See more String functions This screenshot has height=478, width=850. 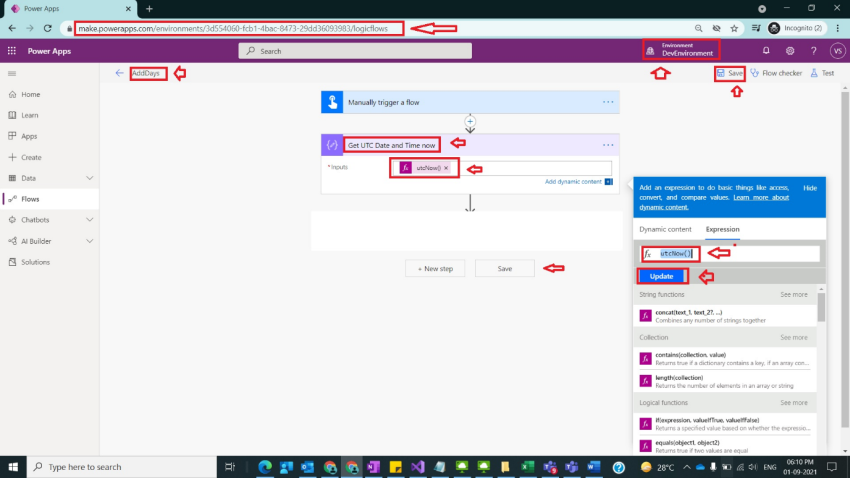(x=794, y=294)
